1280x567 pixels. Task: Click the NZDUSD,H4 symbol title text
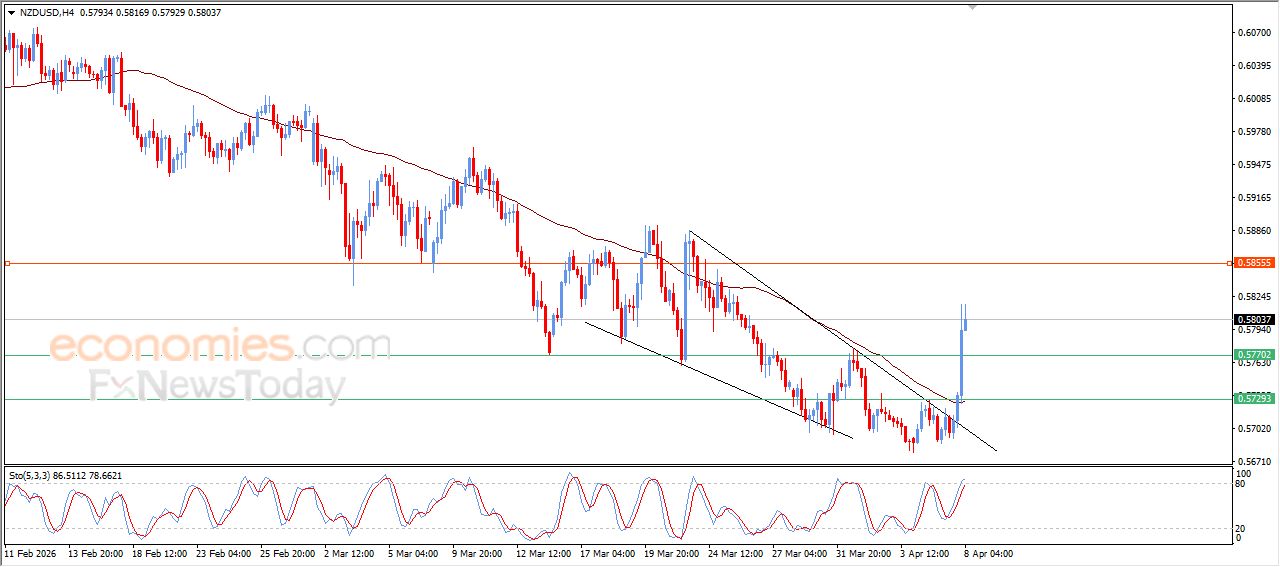(46, 13)
